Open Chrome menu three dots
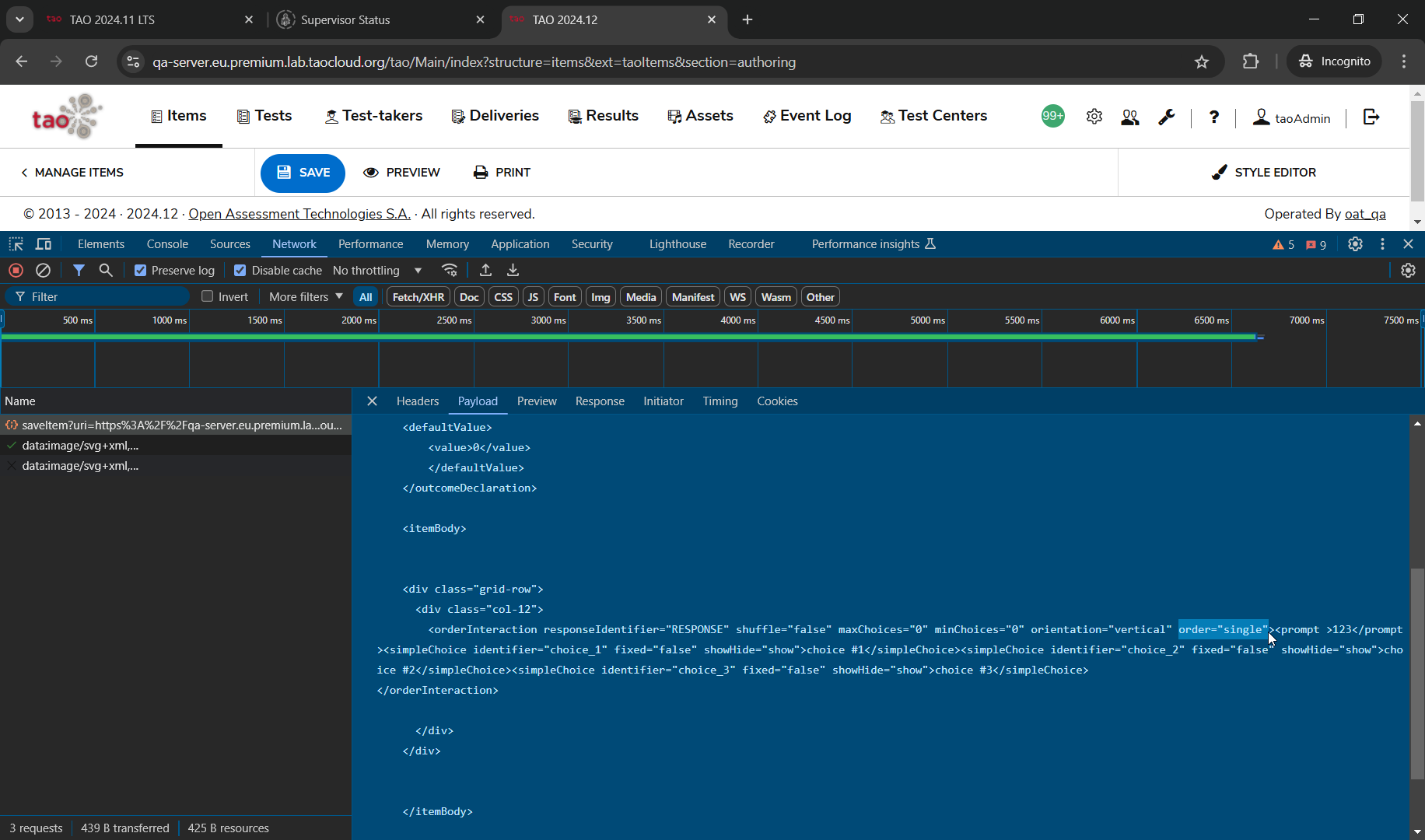 coord(1404,61)
